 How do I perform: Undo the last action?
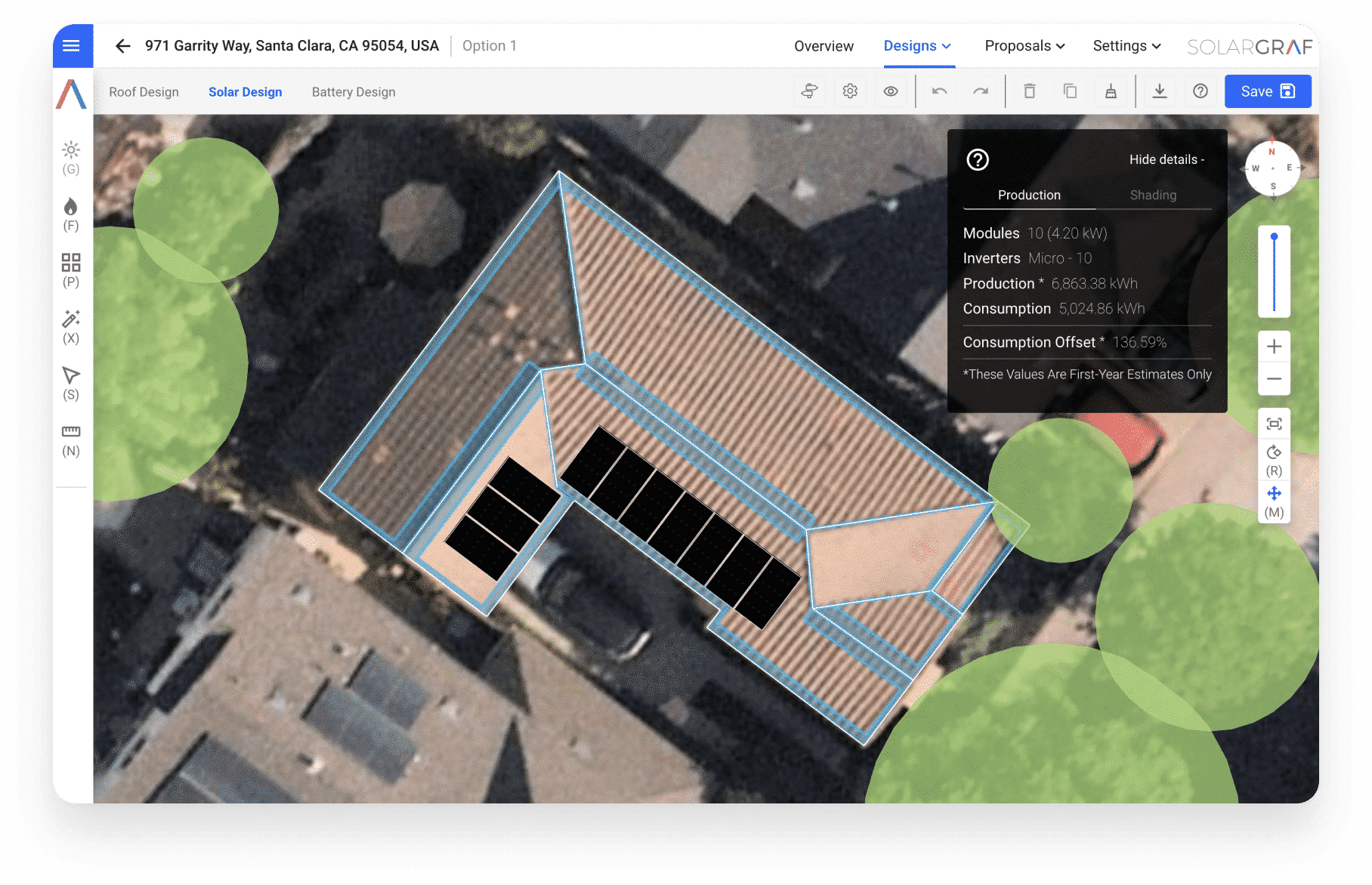click(939, 91)
